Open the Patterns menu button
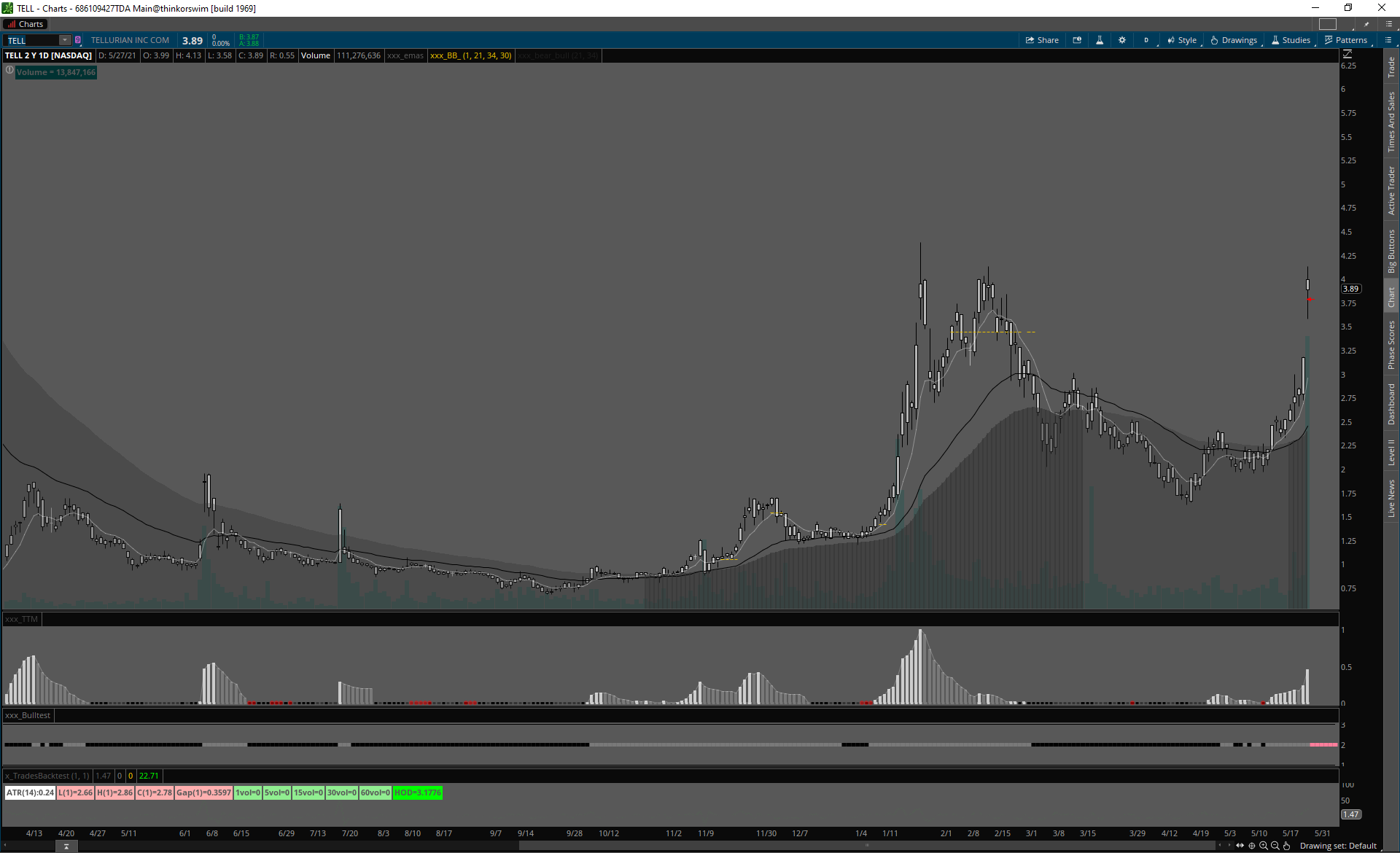The width and height of the screenshot is (1400, 853). point(1346,40)
